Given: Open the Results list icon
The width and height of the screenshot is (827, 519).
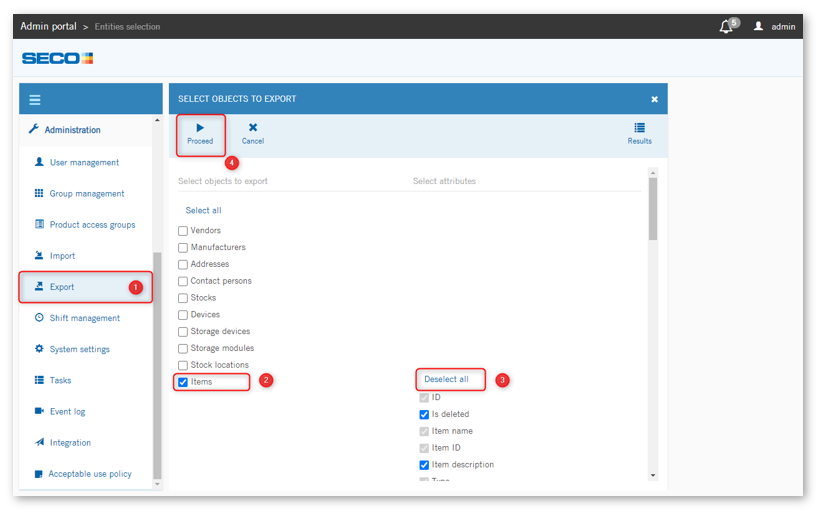Looking at the screenshot, I should 640,127.
